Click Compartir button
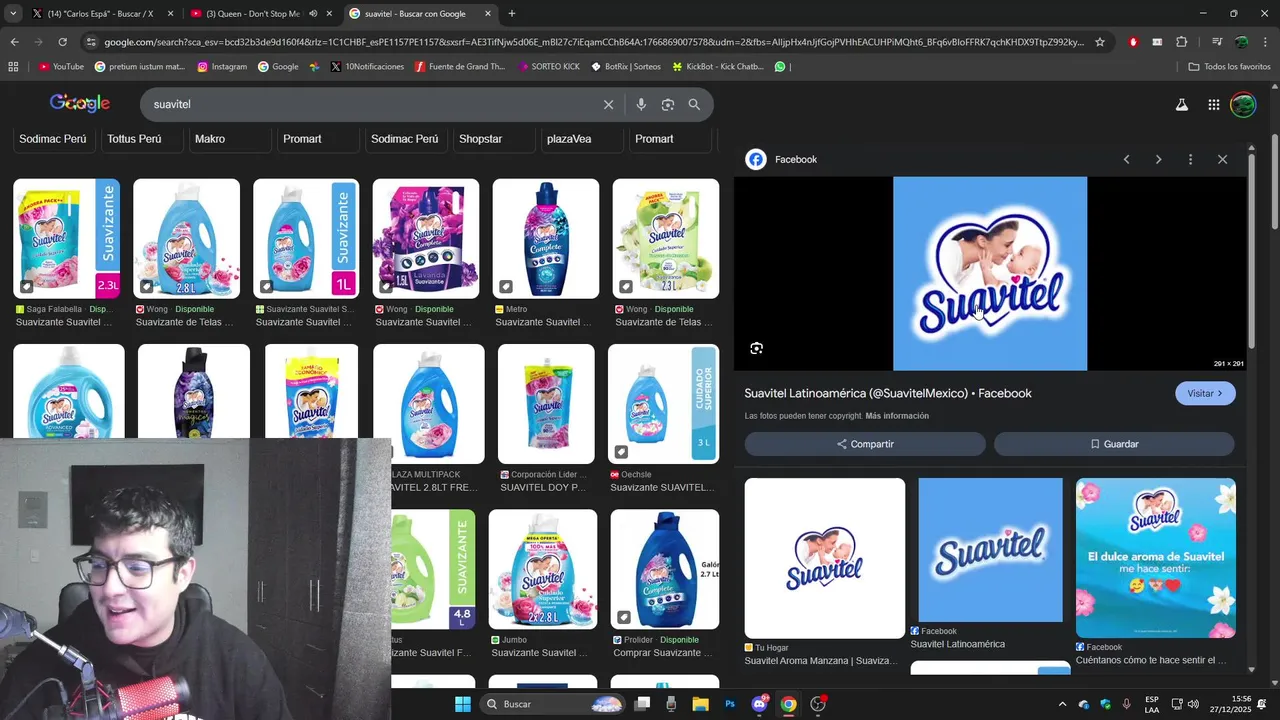The height and width of the screenshot is (720, 1280). [x=865, y=444]
